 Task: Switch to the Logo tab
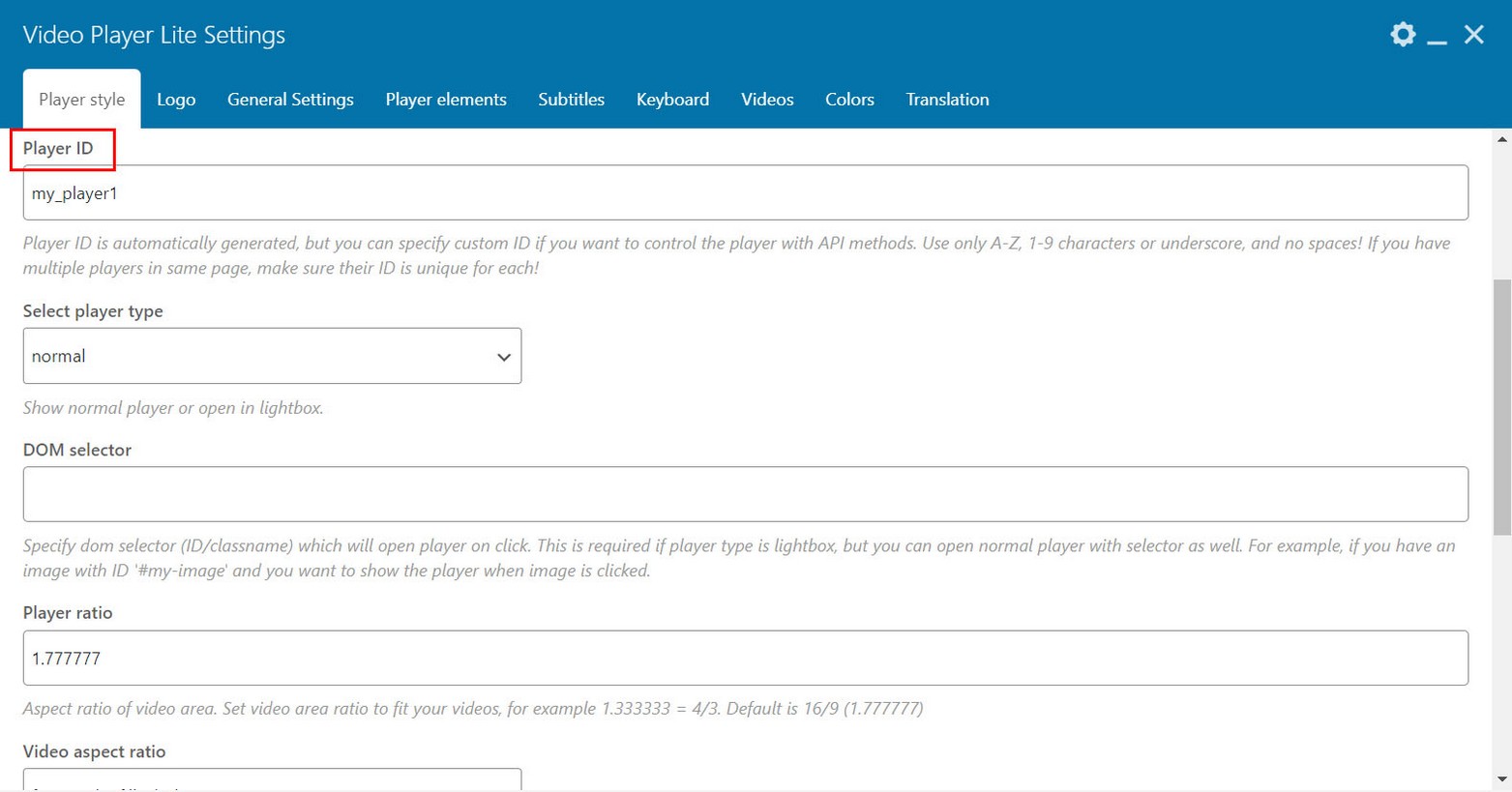[176, 100]
